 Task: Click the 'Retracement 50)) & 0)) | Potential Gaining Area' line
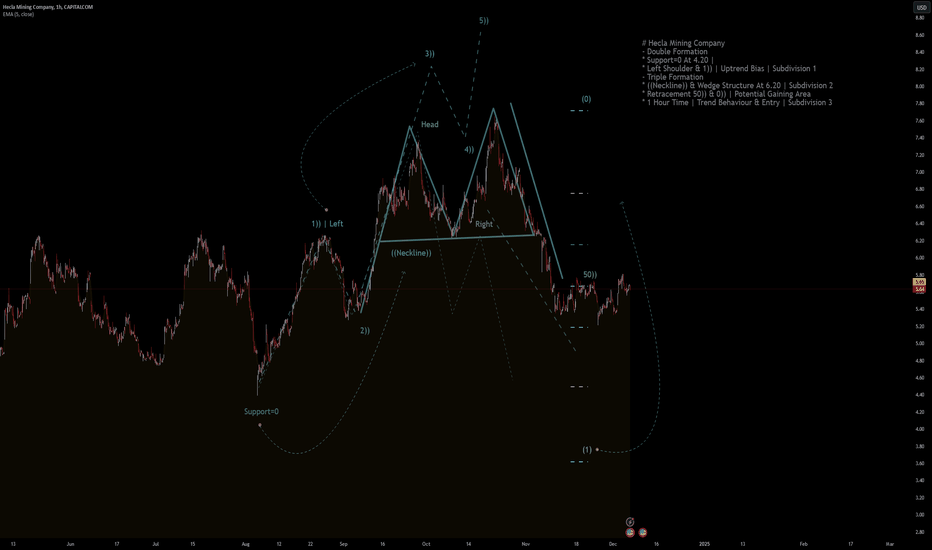[726, 94]
